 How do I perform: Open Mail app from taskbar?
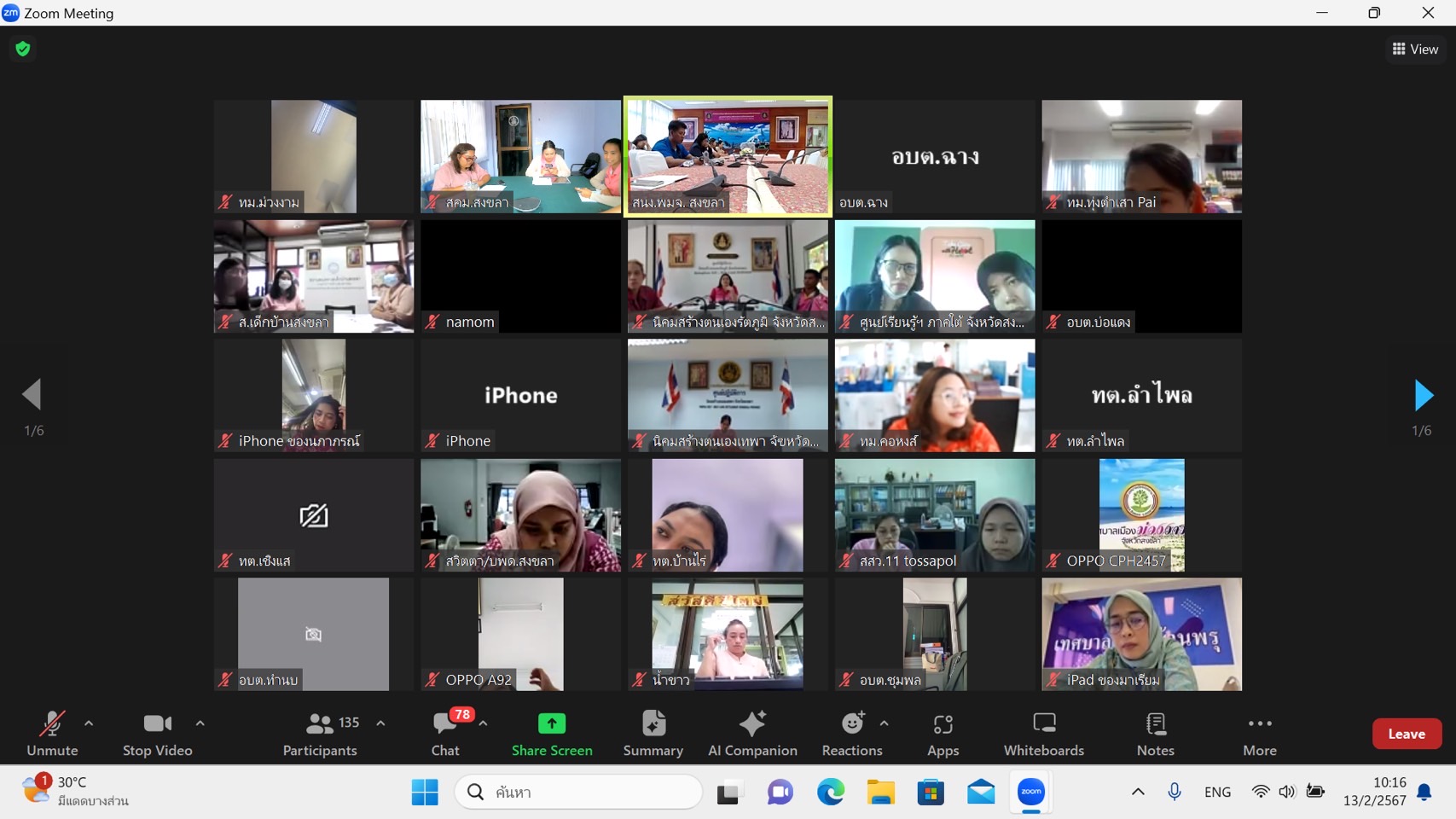point(981,793)
